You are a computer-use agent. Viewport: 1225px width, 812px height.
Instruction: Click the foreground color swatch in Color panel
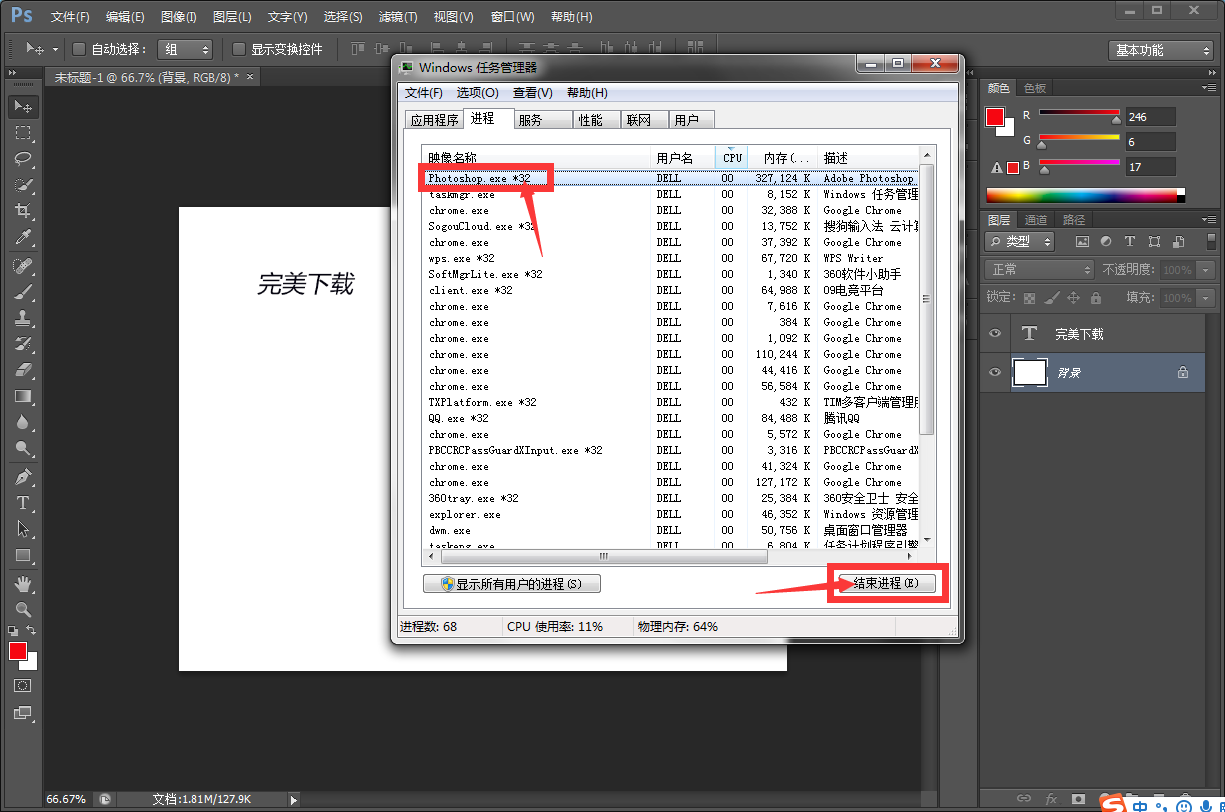point(995,117)
